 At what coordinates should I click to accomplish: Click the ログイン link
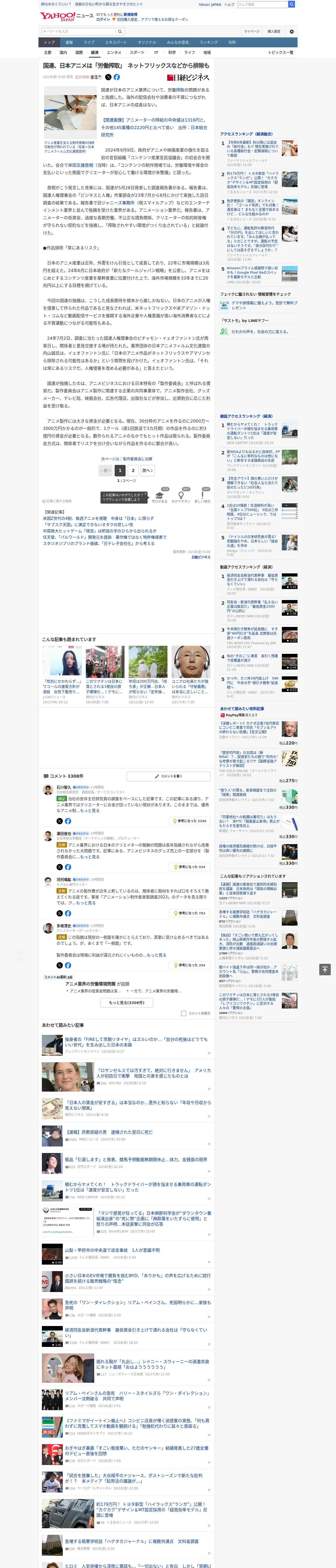coord(103,20)
